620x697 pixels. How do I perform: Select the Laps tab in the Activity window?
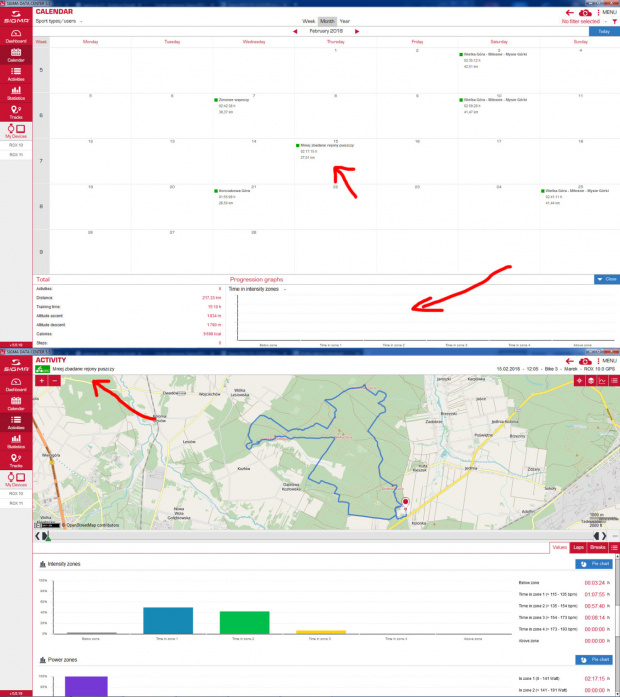click(578, 547)
